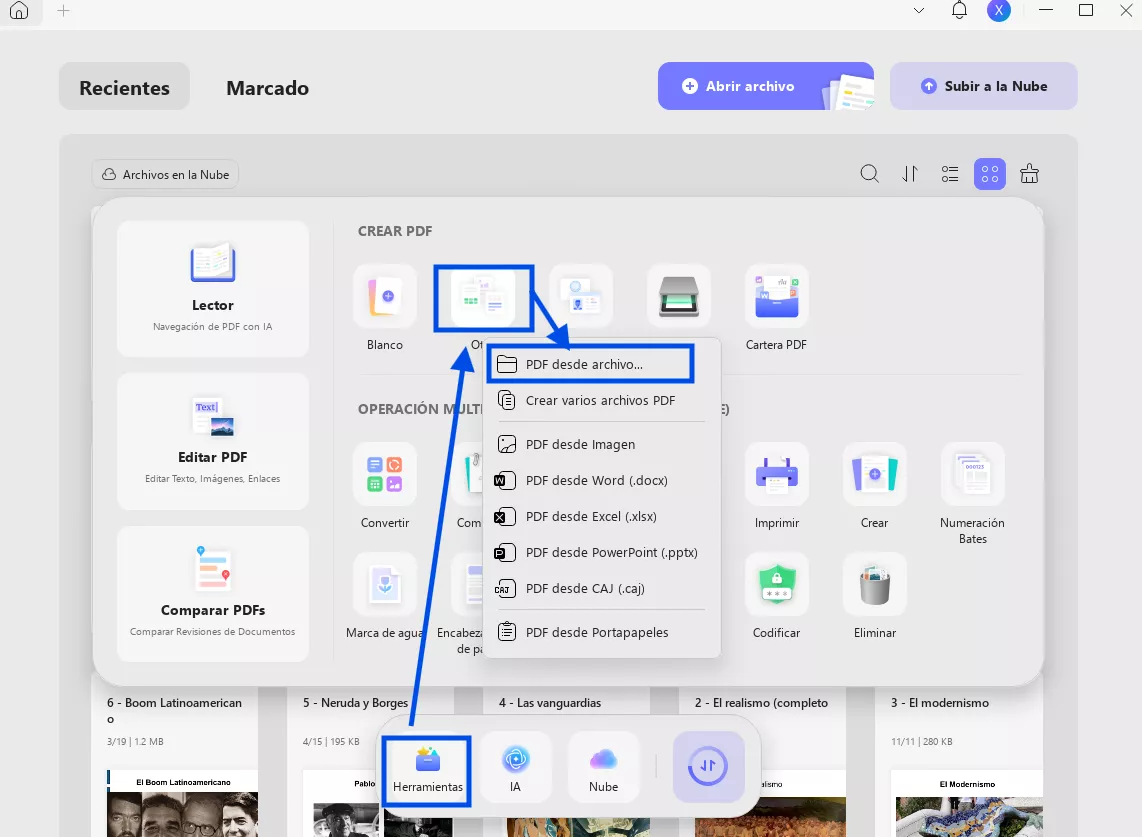Open the Crear batch tool
Image resolution: width=1142 pixels, height=837 pixels.
coord(874,473)
